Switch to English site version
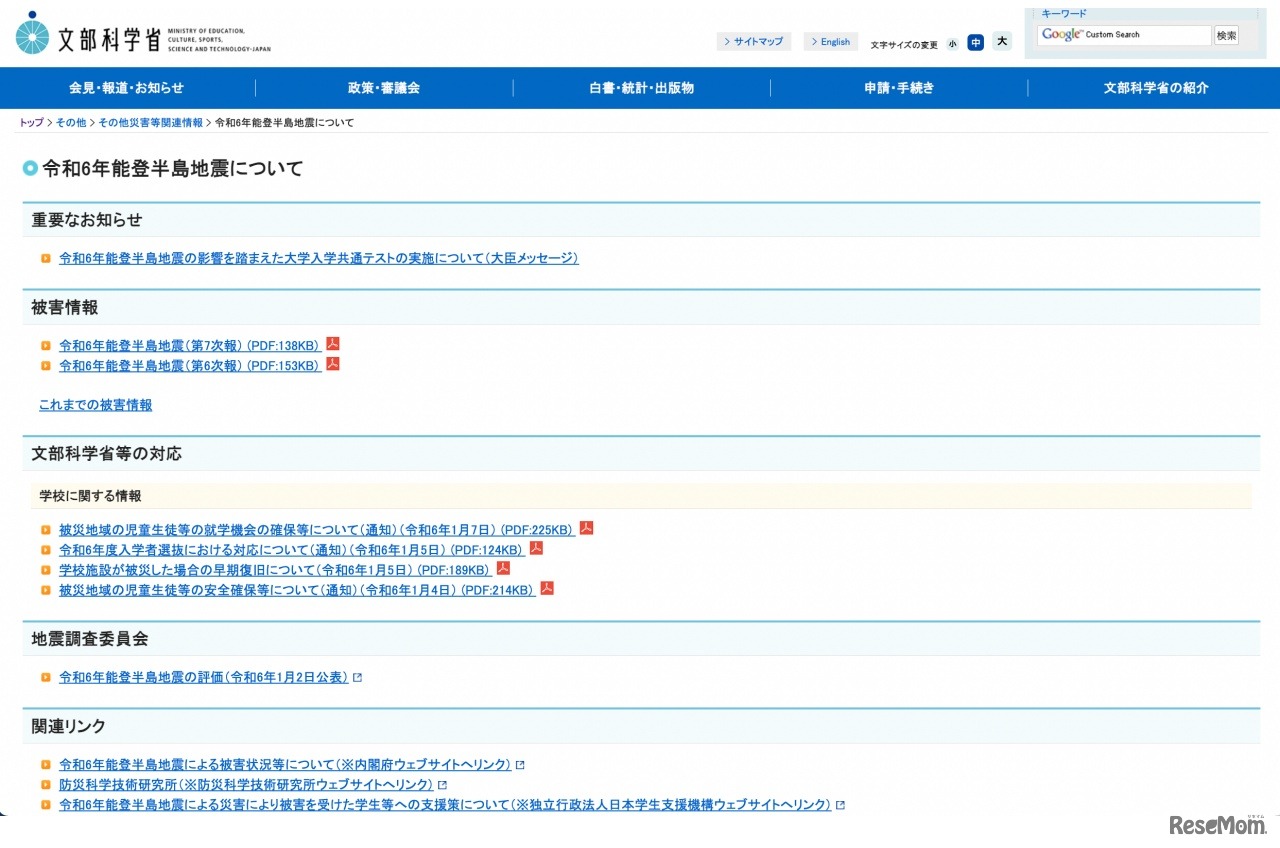 point(830,42)
